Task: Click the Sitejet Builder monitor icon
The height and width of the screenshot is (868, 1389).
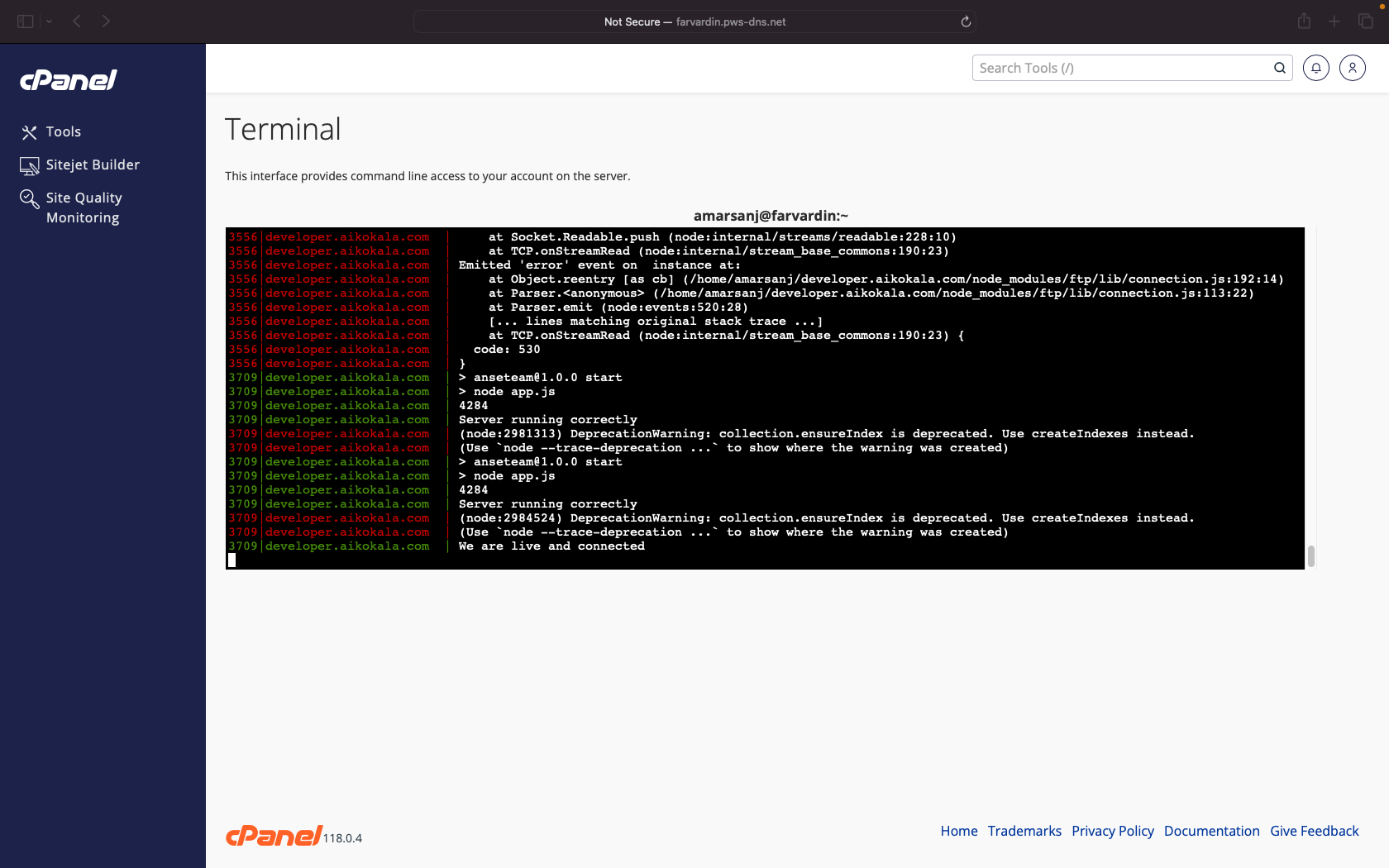Action: click(x=30, y=166)
